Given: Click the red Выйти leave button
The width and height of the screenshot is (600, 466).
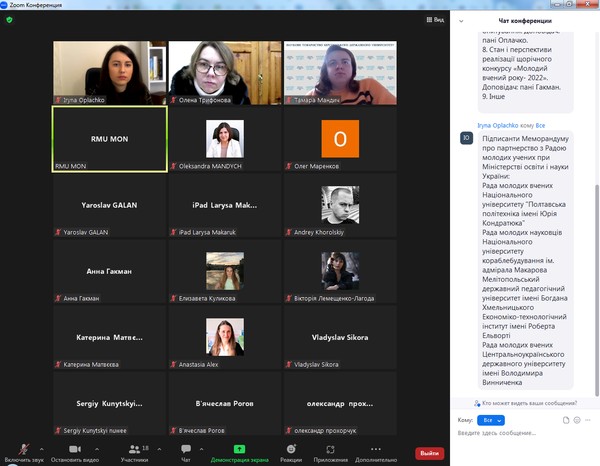Looking at the screenshot, I should [x=429, y=453].
